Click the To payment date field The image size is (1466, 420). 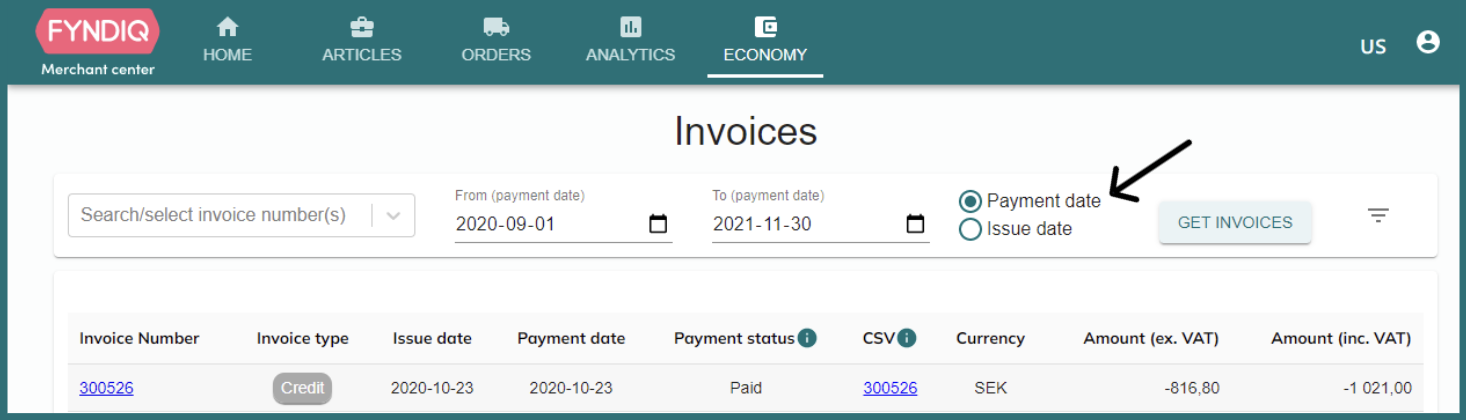tap(821, 224)
